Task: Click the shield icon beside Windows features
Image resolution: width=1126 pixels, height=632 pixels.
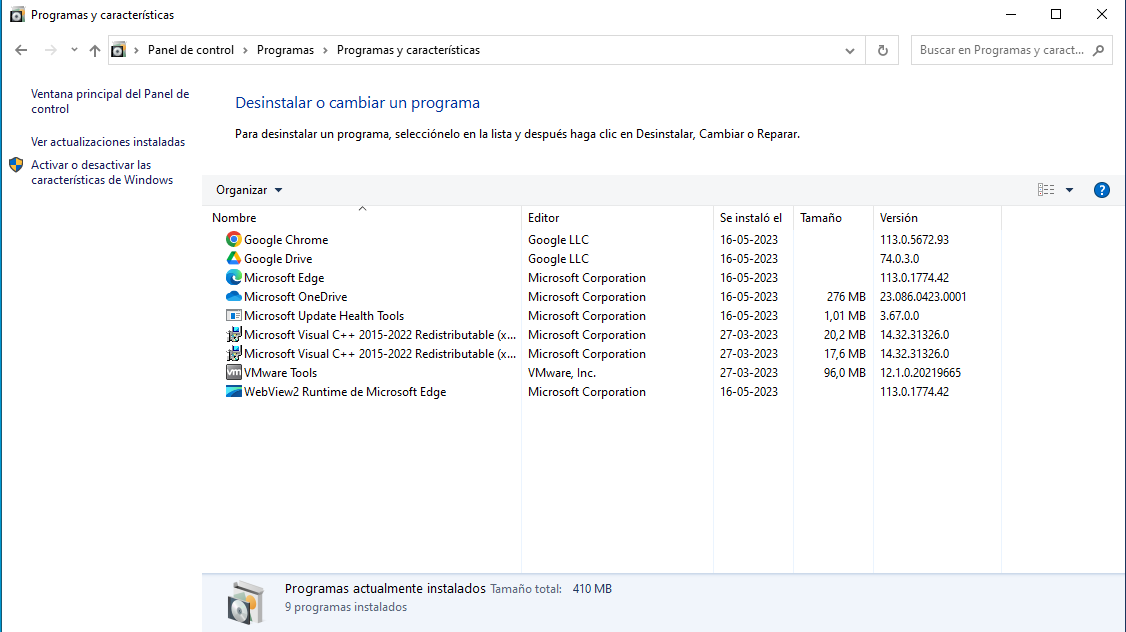Action: pyautogui.click(x=16, y=165)
